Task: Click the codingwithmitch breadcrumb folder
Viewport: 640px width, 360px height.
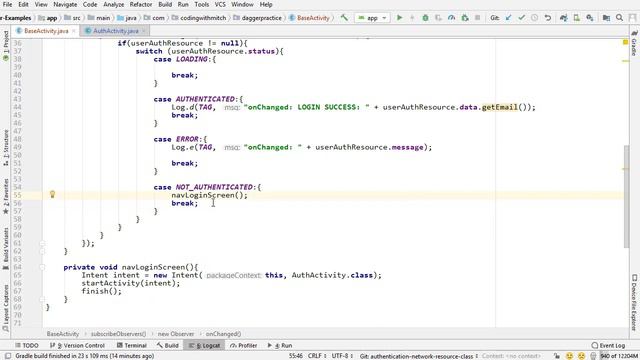Action: click(x=199, y=18)
